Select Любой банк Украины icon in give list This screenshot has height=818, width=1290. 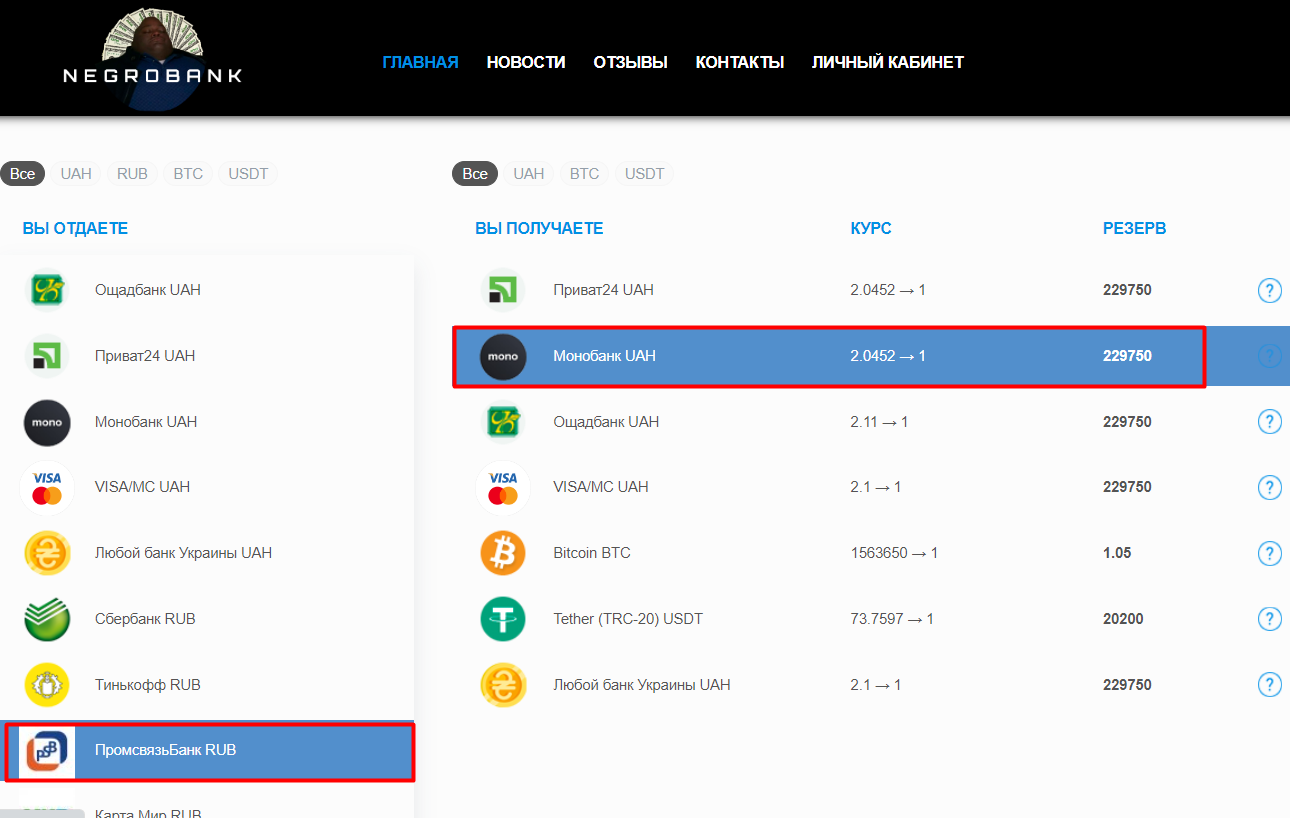pyautogui.click(x=47, y=553)
